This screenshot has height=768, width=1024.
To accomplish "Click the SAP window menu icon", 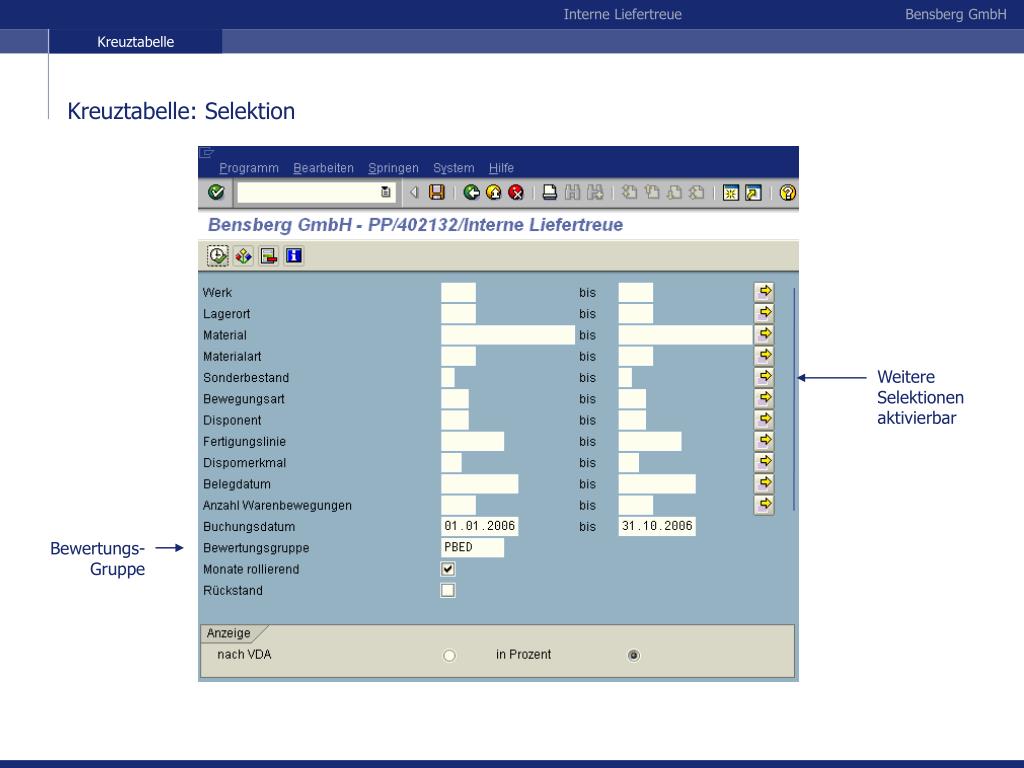I will coord(206,153).
